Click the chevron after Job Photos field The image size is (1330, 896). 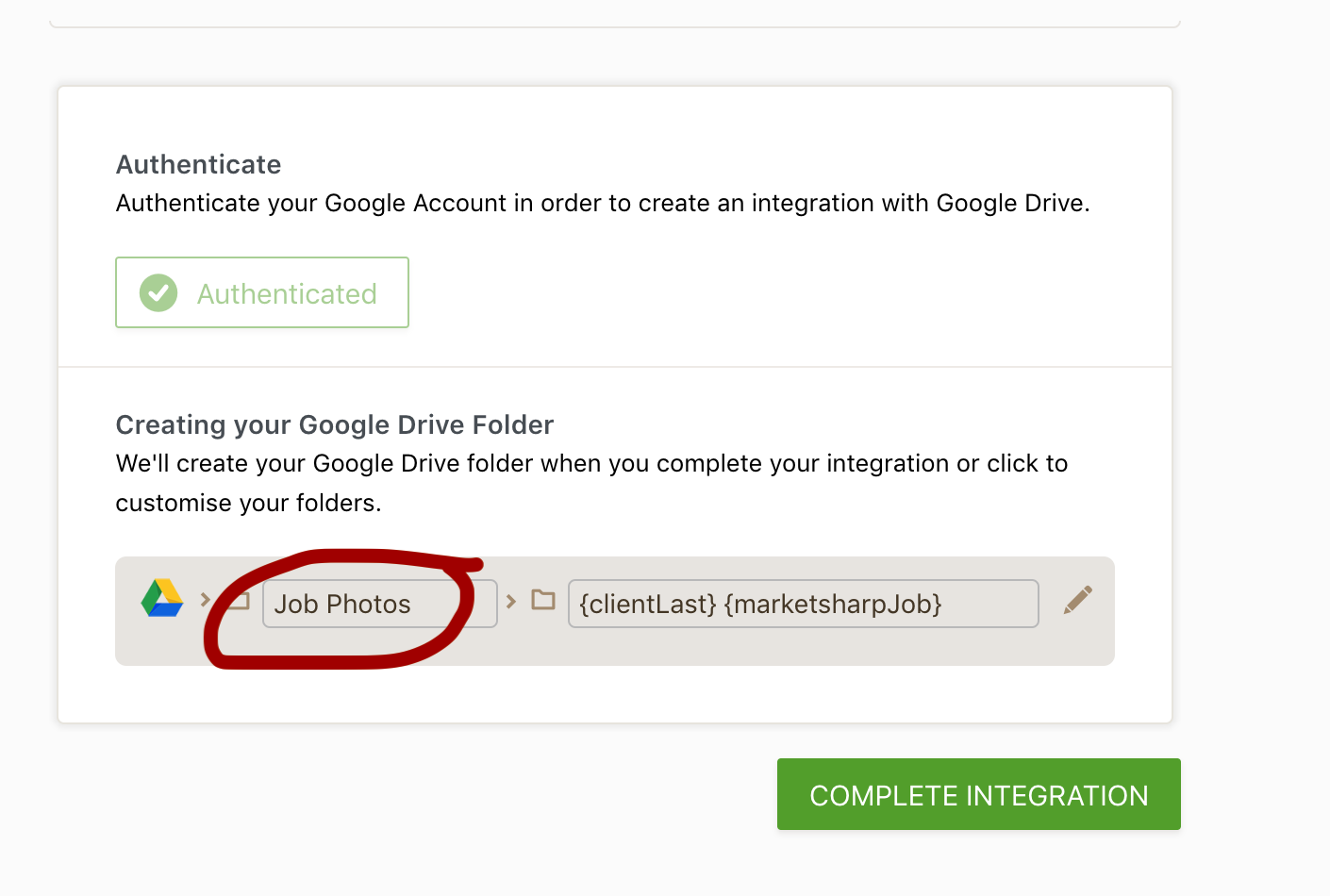511,601
